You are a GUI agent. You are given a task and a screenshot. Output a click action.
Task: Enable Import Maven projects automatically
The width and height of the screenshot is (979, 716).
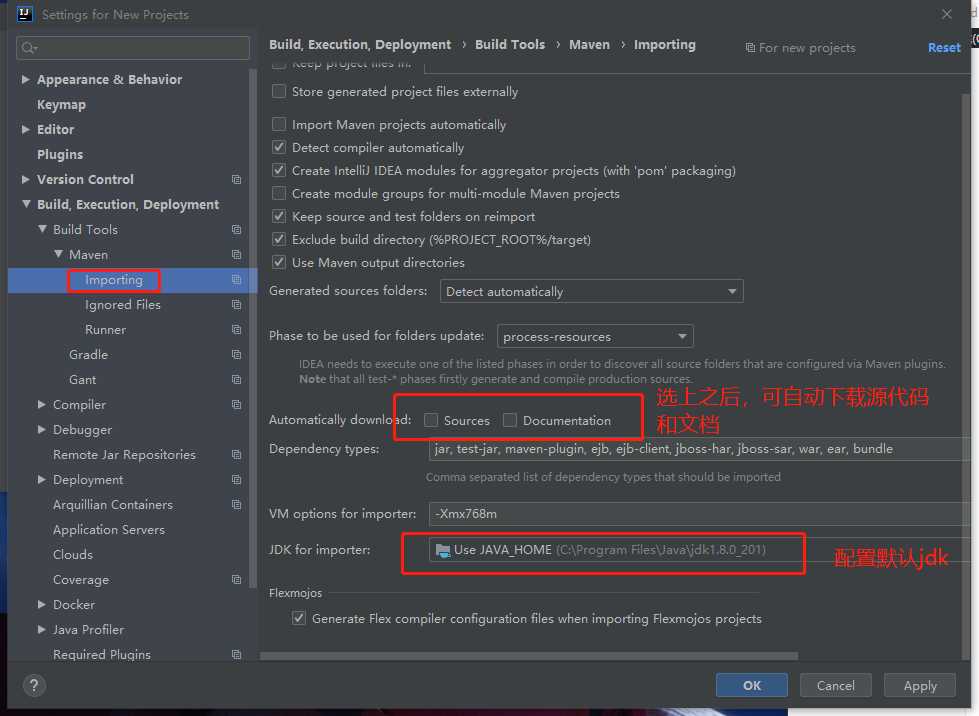[x=279, y=124]
